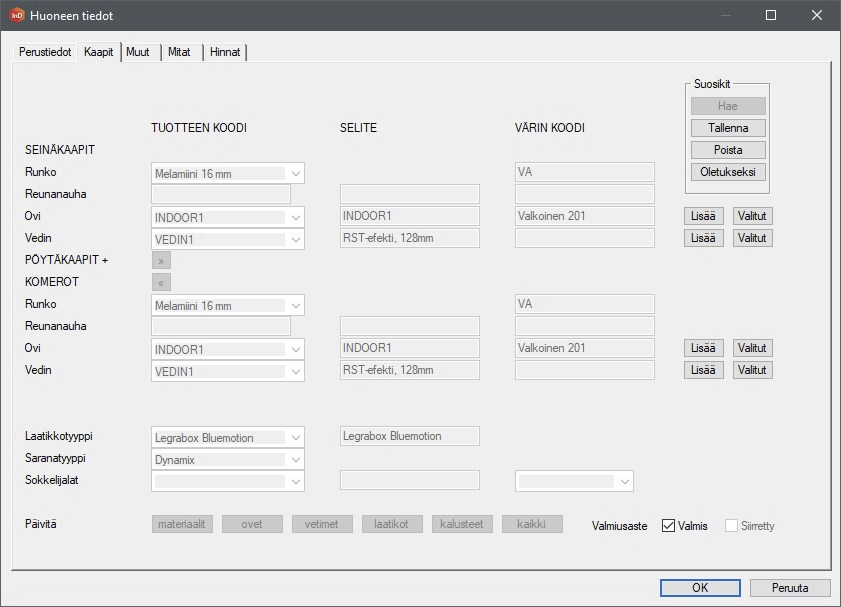Toggle the Siirretty checkbox
The width and height of the screenshot is (841, 607).
coord(731,526)
